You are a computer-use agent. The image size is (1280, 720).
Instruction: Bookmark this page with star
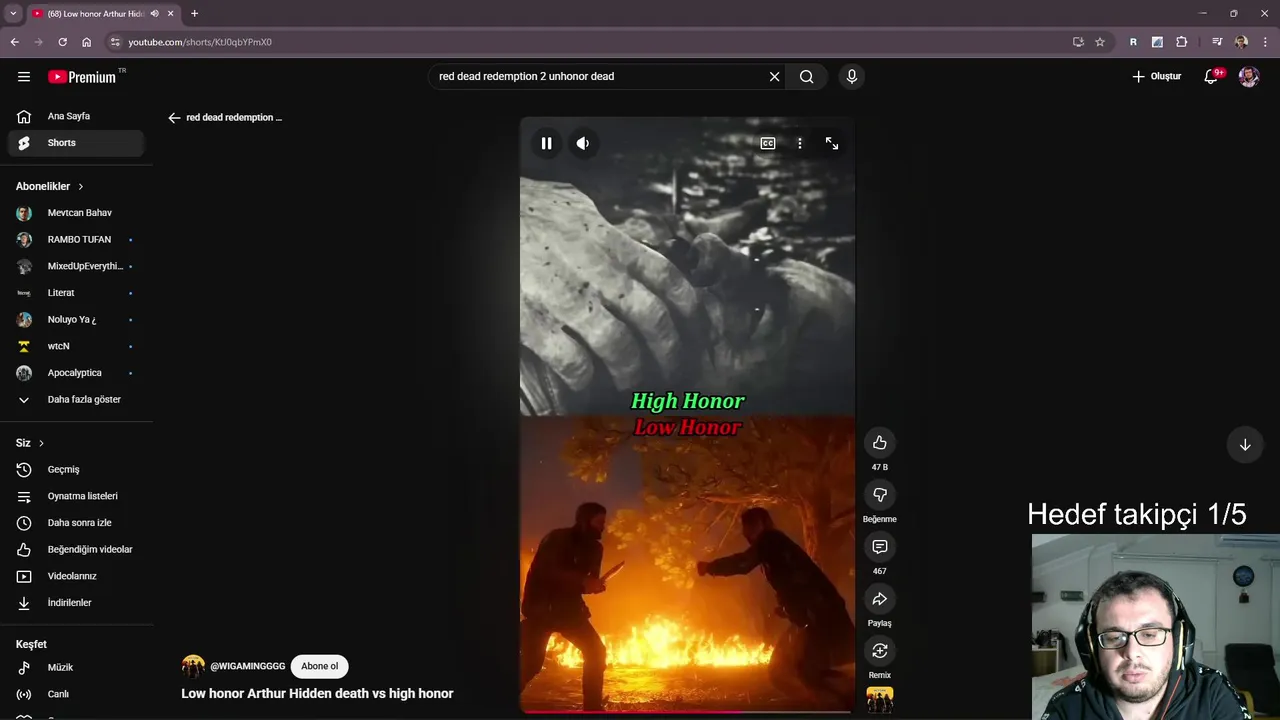pyautogui.click(x=1100, y=42)
